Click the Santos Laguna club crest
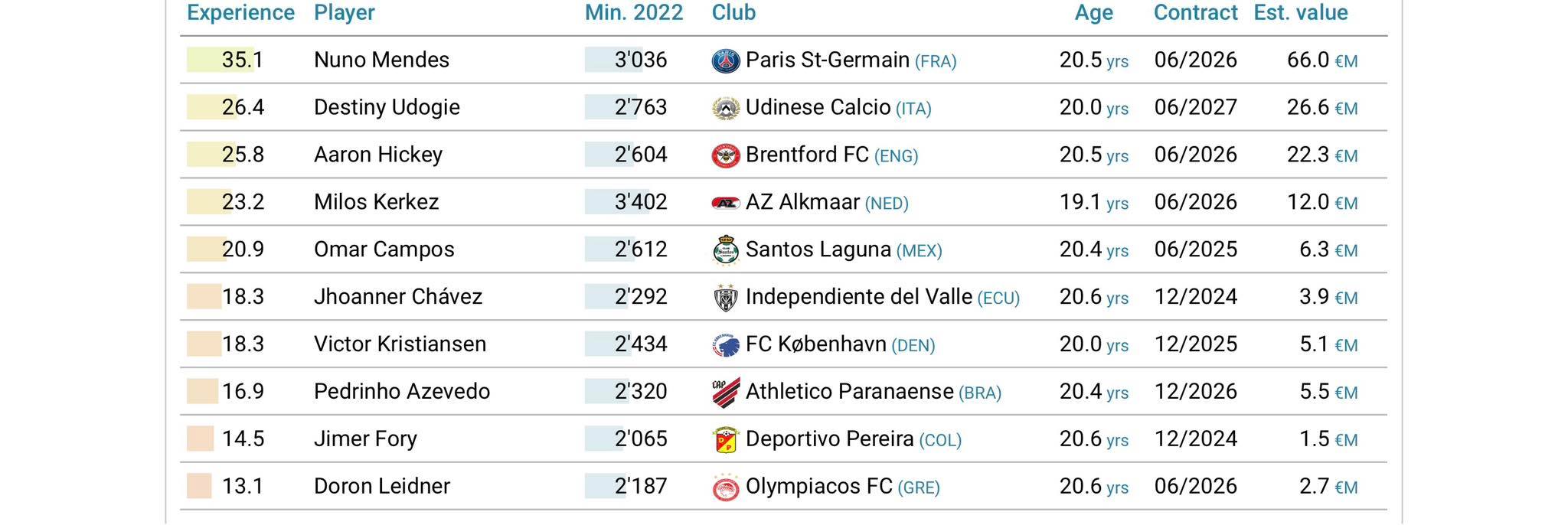 pos(725,250)
